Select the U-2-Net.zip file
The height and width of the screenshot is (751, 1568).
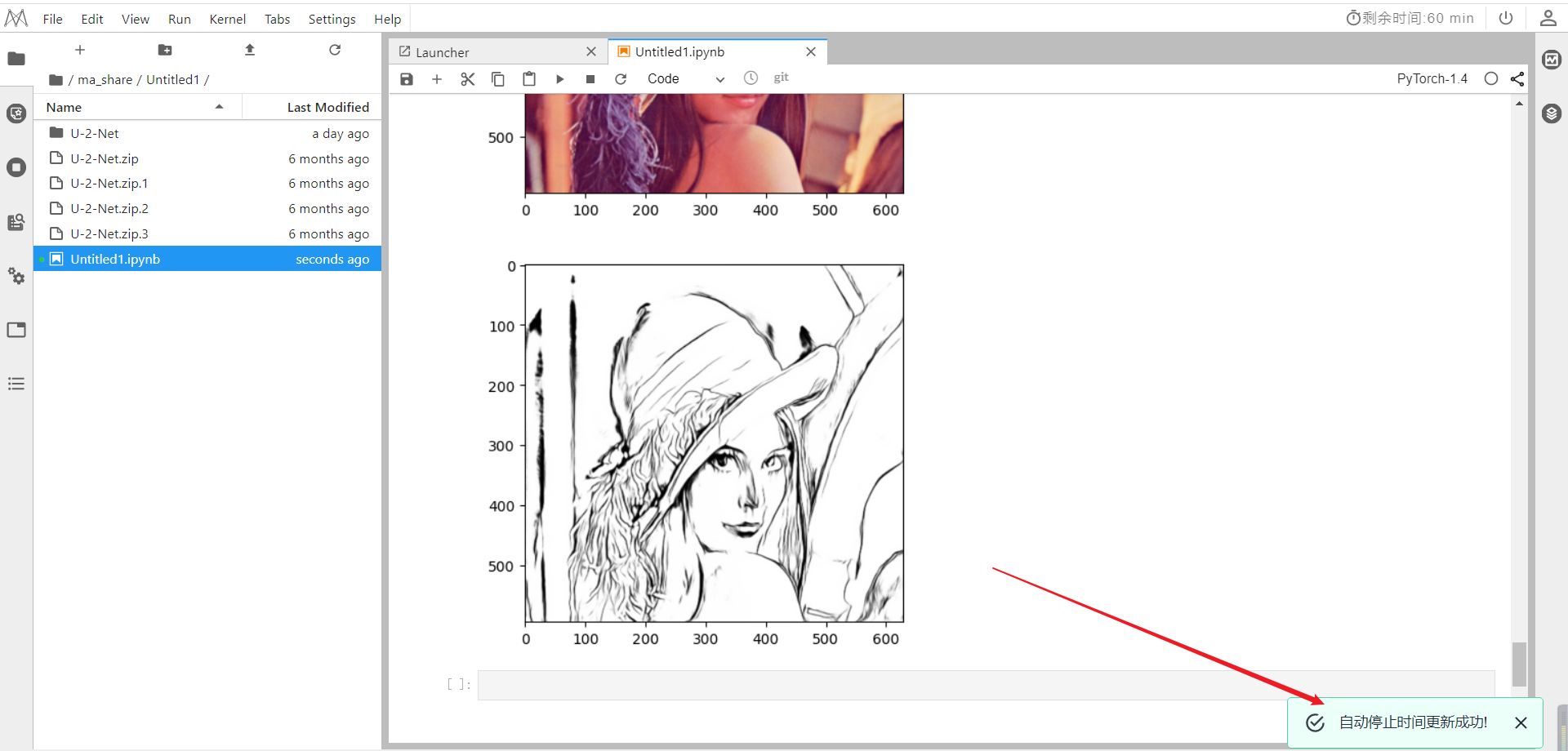pyautogui.click(x=207, y=158)
